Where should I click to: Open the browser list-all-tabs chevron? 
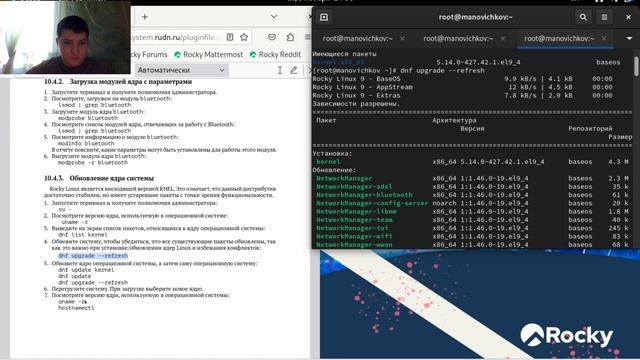[273, 17]
